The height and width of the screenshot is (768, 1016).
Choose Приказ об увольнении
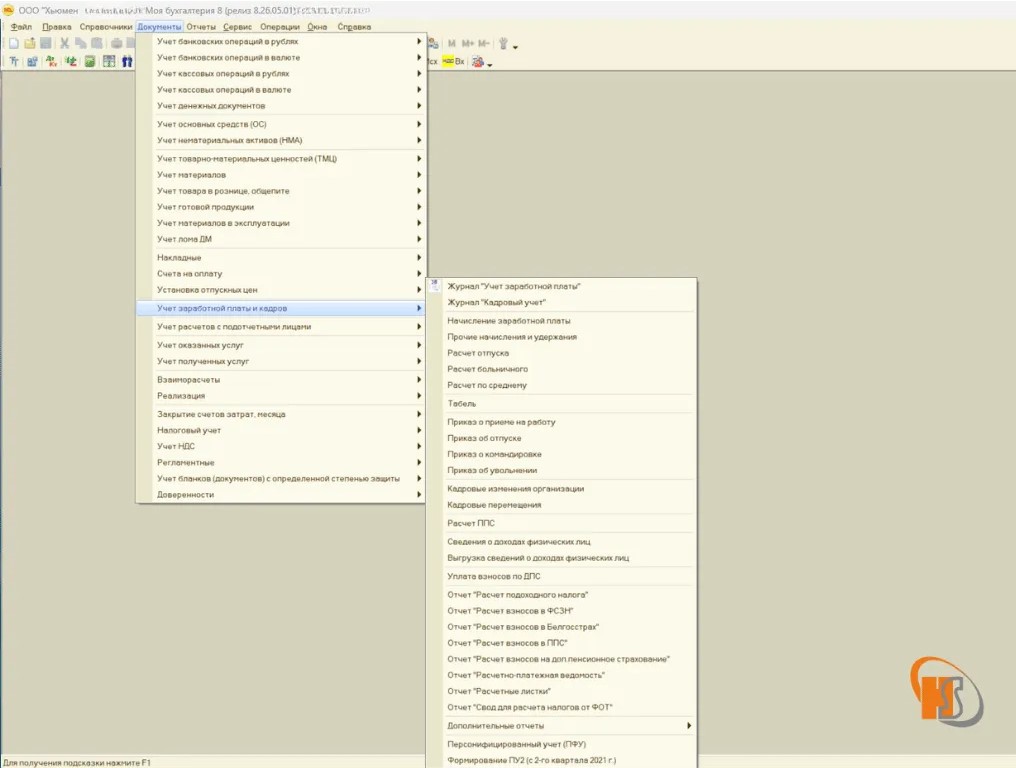(x=562, y=470)
